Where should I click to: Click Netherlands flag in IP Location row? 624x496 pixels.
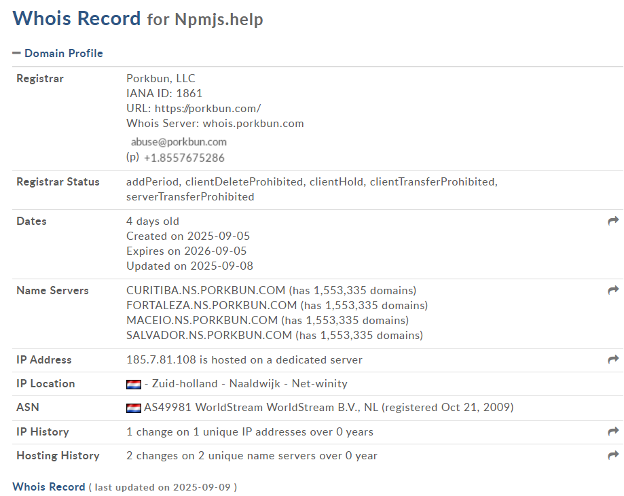point(133,384)
